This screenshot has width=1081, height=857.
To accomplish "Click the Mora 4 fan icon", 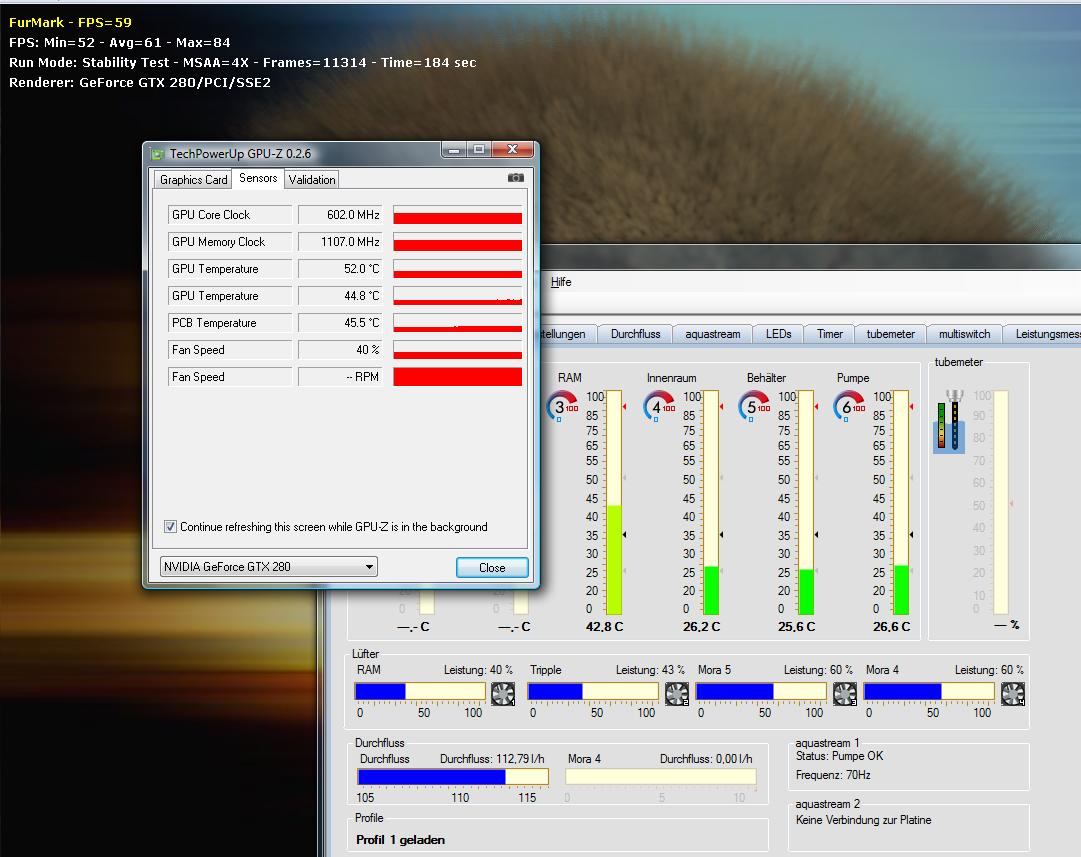I will 1013,693.
